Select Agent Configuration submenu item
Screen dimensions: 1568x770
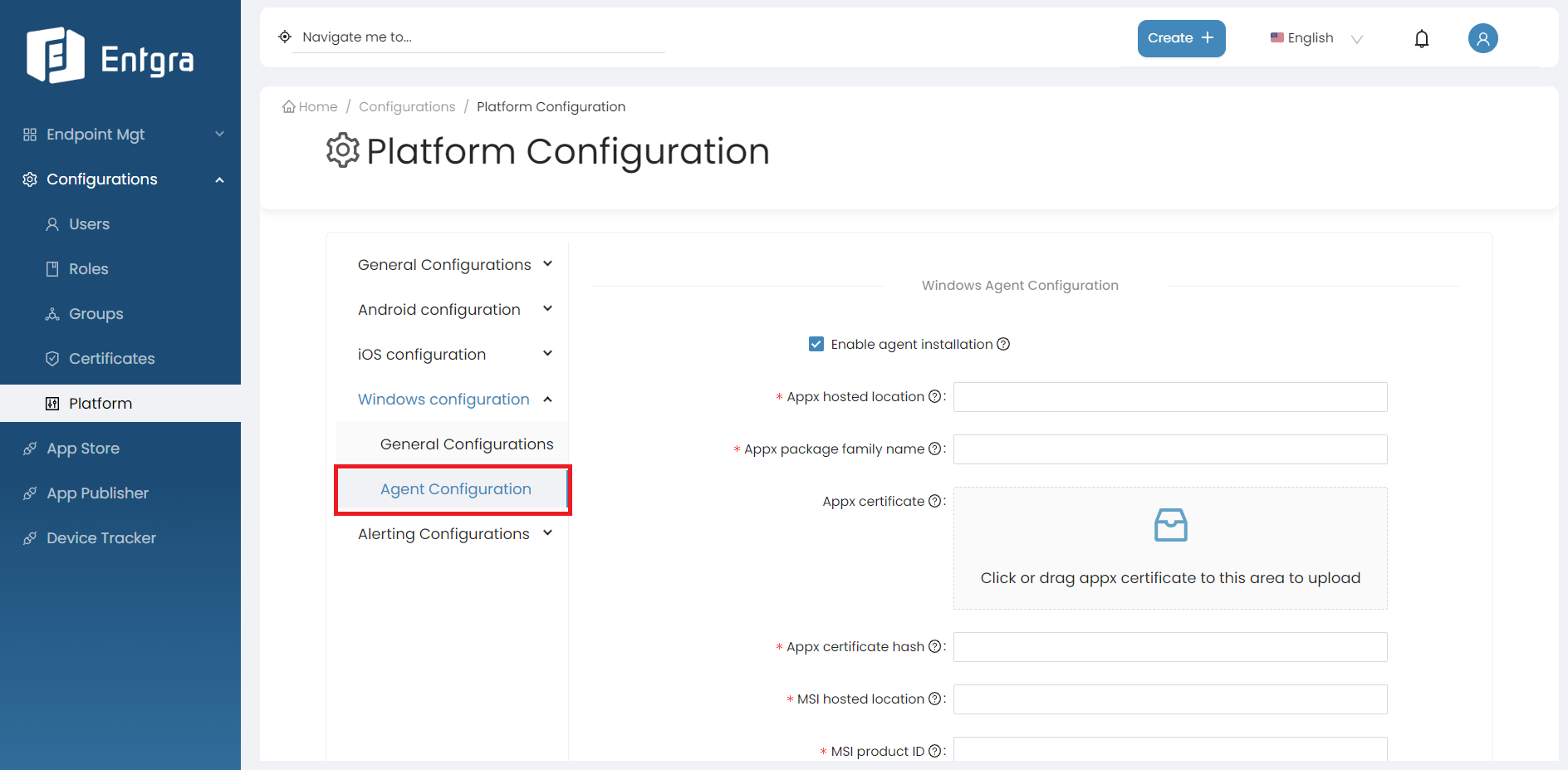(x=452, y=489)
